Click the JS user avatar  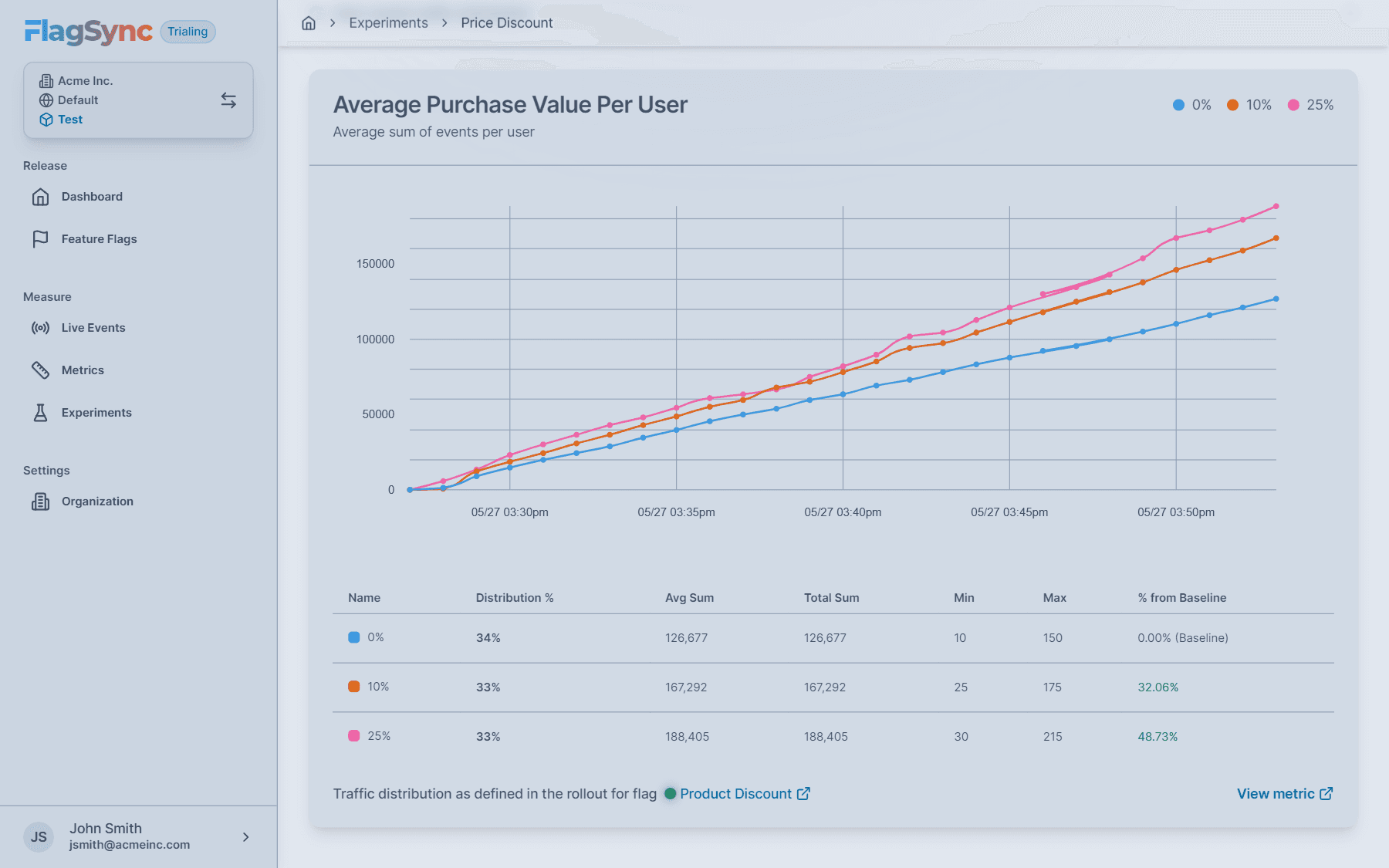39,837
